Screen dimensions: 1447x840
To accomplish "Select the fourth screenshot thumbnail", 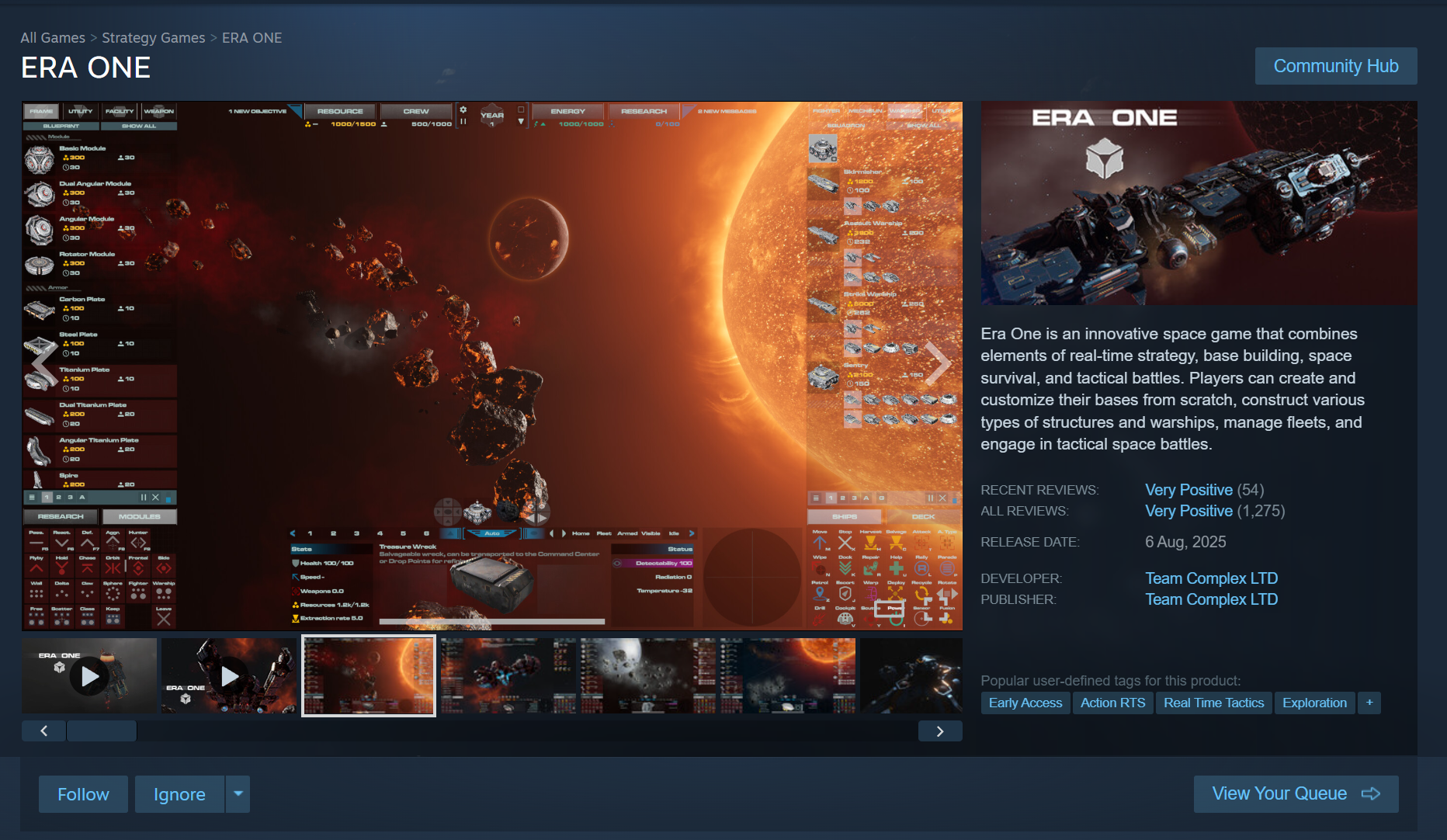I will (x=508, y=675).
